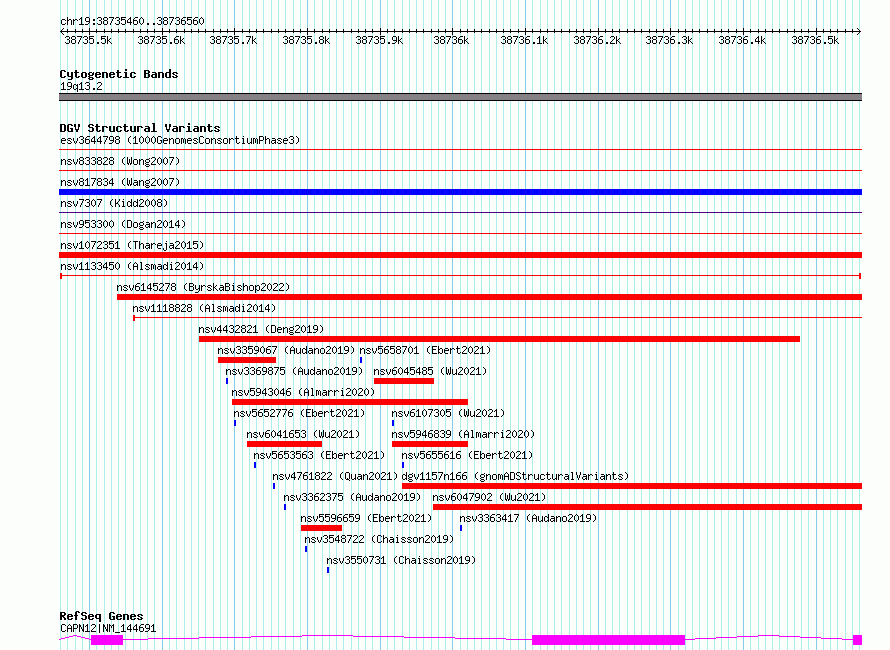The height and width of the screenshot is (650, 890).
Task: Click the nsv6041653 (Wu2021) label
Action: tap(303, 434)
